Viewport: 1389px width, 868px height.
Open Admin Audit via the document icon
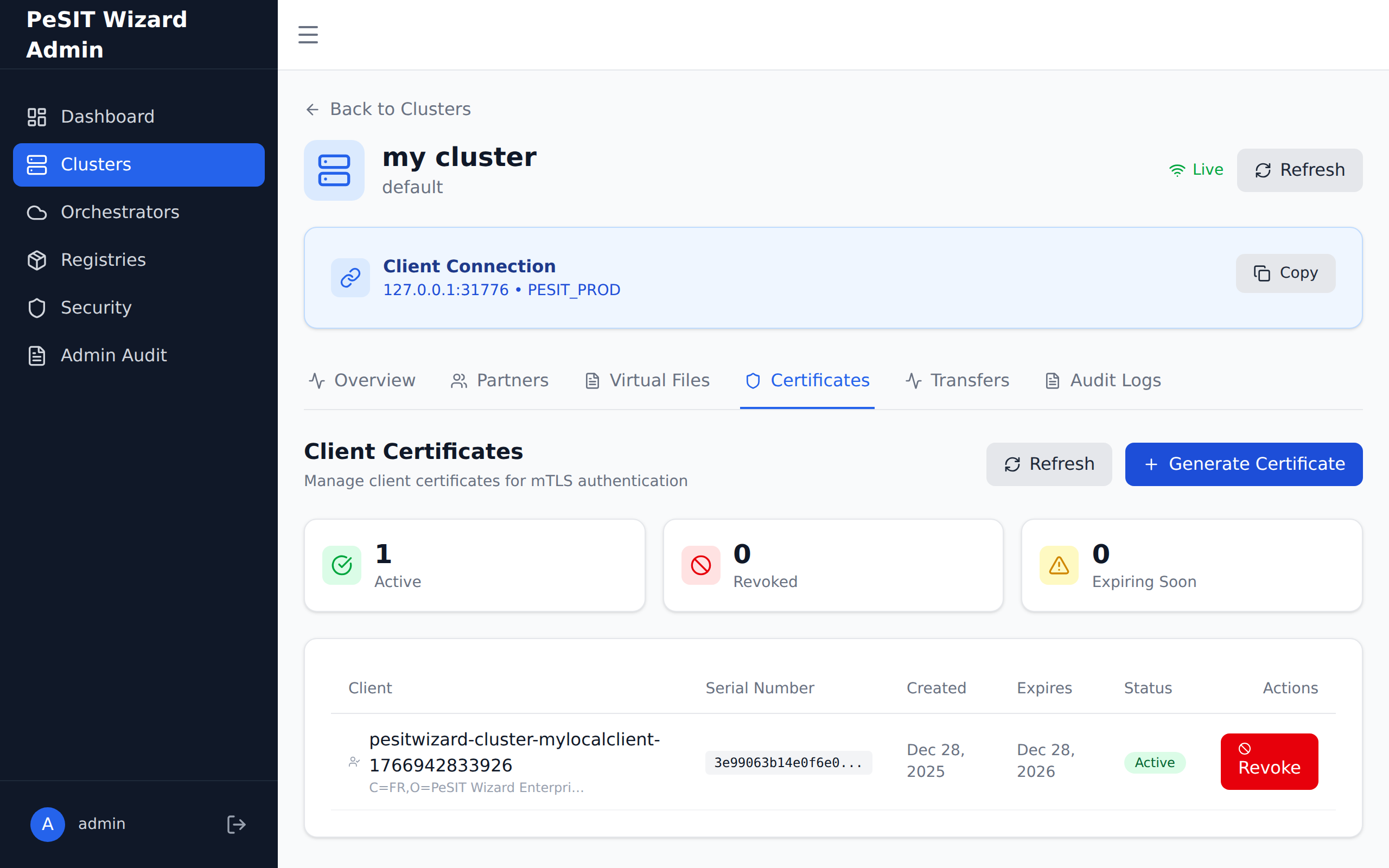37,355
